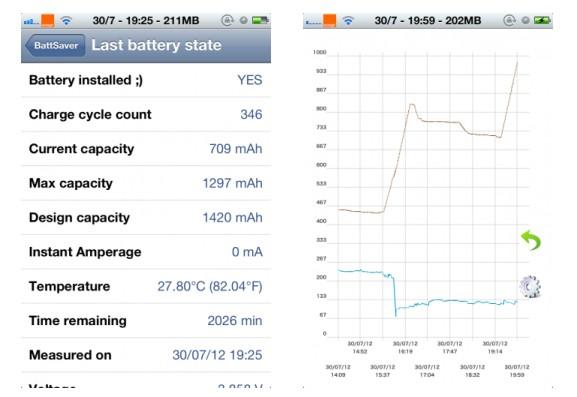The image size is (577, 397).
Task: Tap the Time remaining 2026 min row
Action: [x=146, y=320]
